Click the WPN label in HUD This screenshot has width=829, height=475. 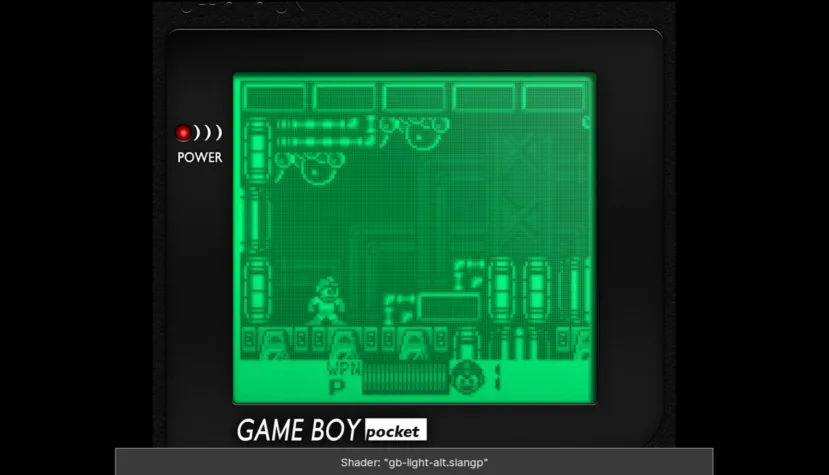(344, 368)
